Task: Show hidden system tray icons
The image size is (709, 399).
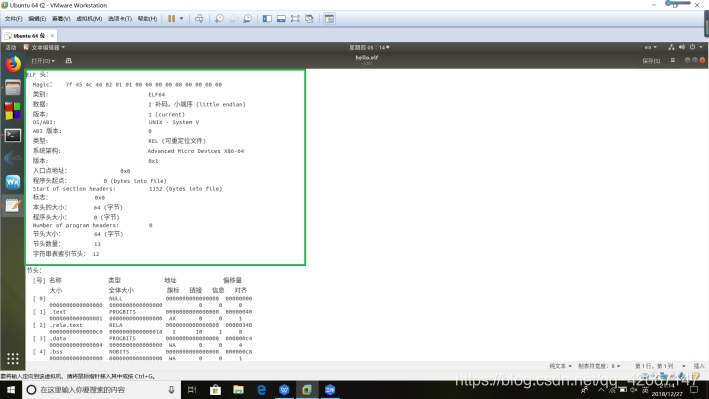Action: click(600, 390)
